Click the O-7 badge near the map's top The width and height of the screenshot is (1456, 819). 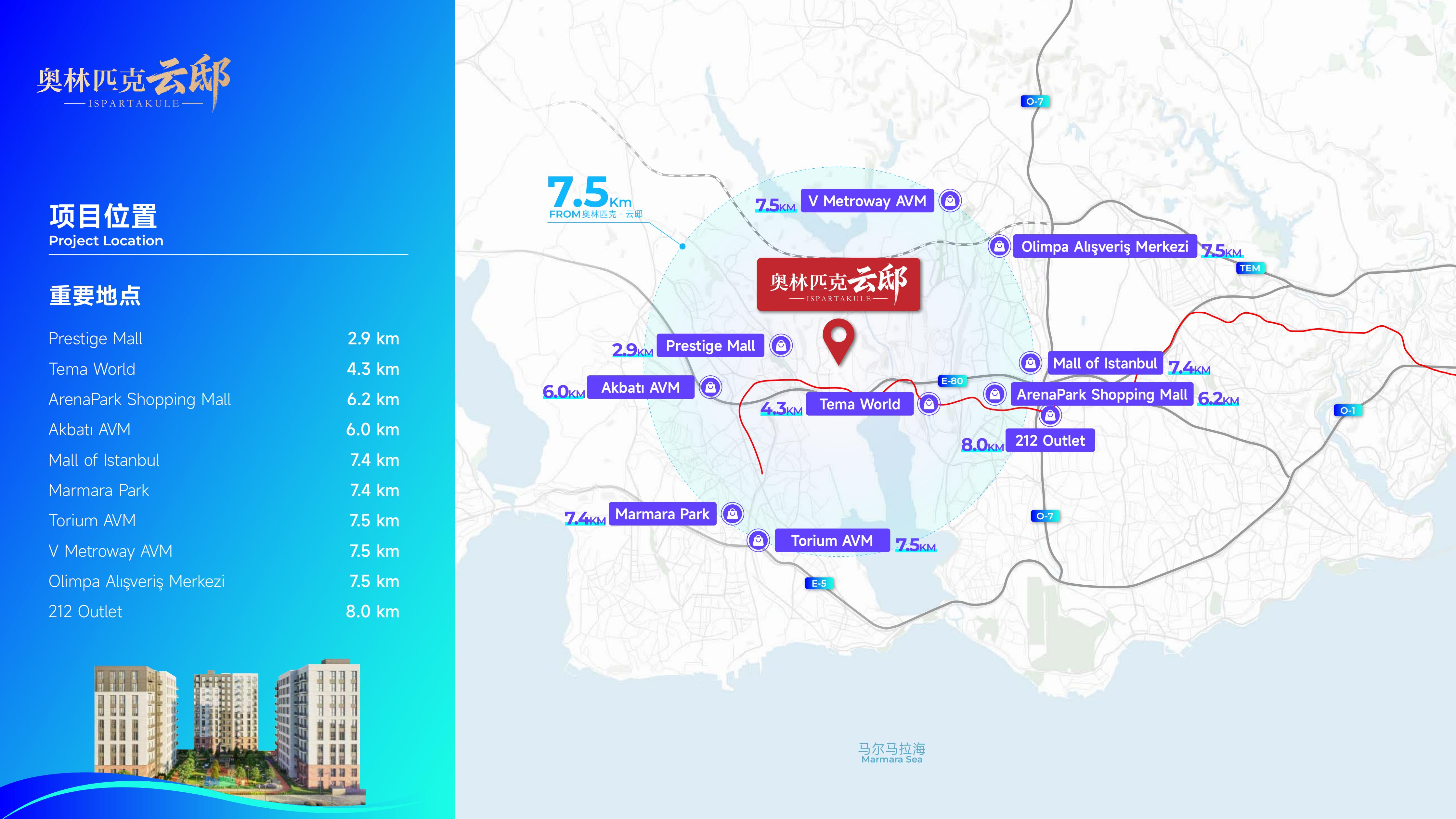point(1034,101)
